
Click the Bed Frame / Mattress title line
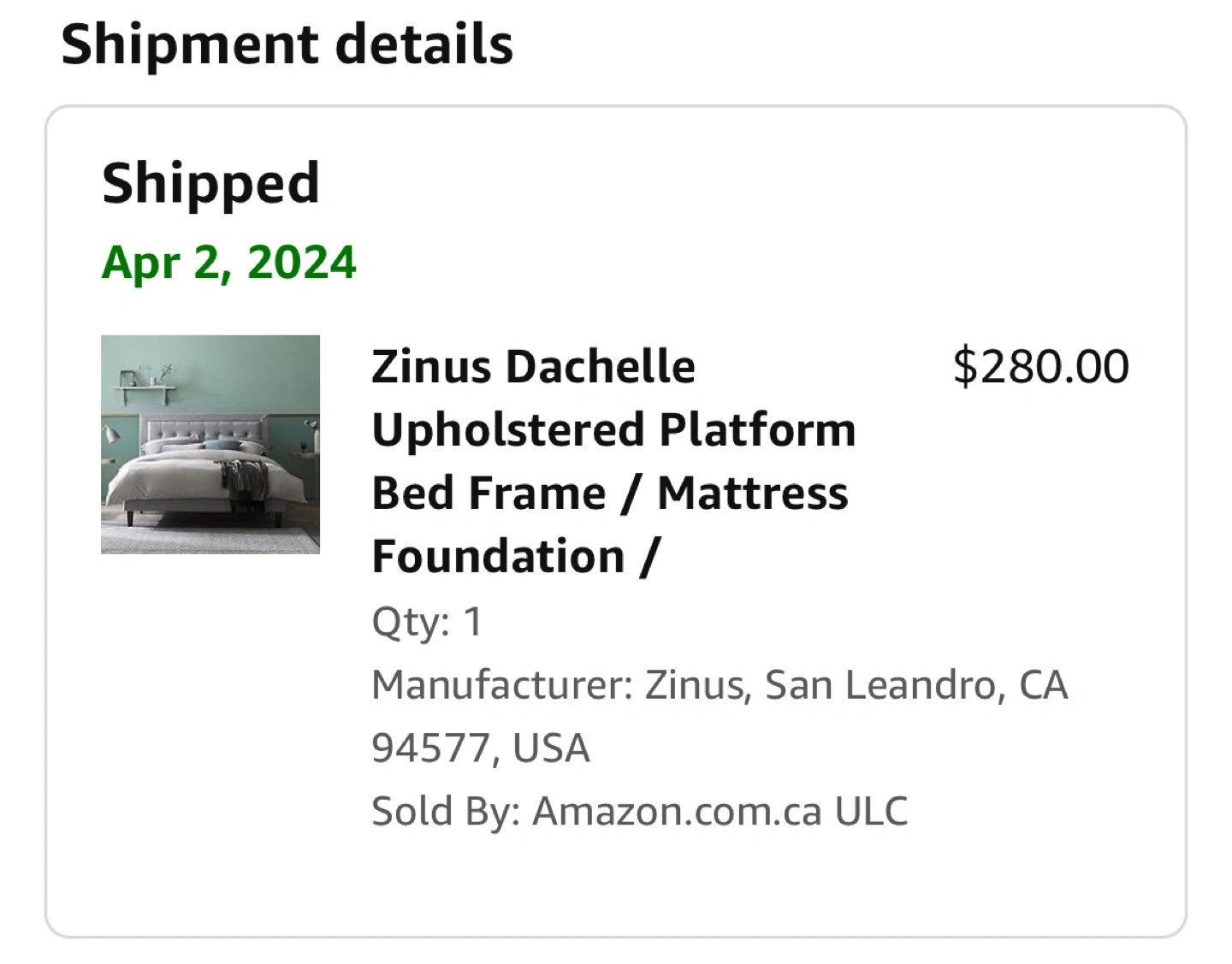coord(609,494)
